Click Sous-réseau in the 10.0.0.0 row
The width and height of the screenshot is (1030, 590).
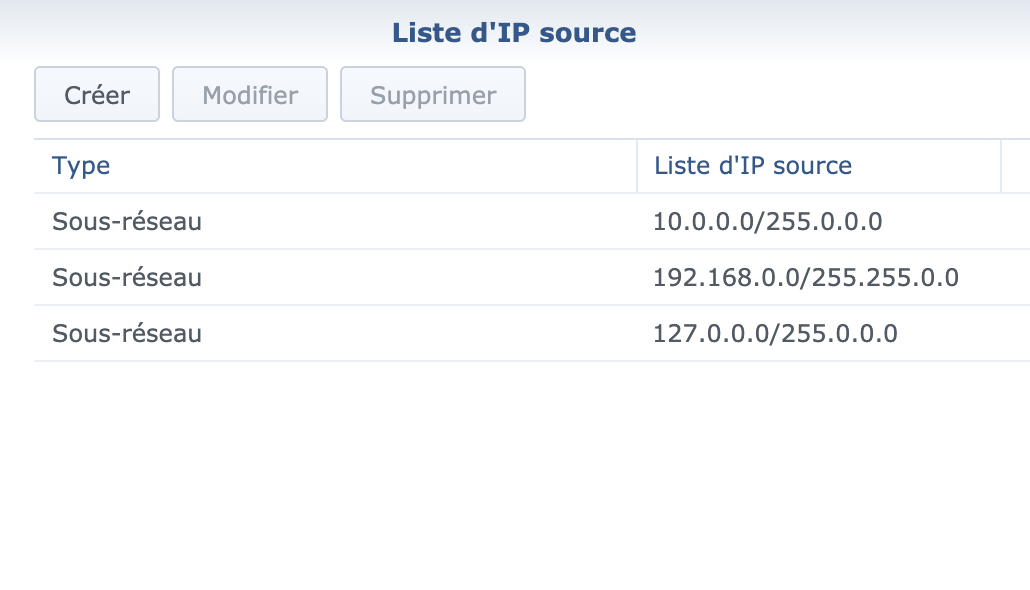(x=127, y=221)
